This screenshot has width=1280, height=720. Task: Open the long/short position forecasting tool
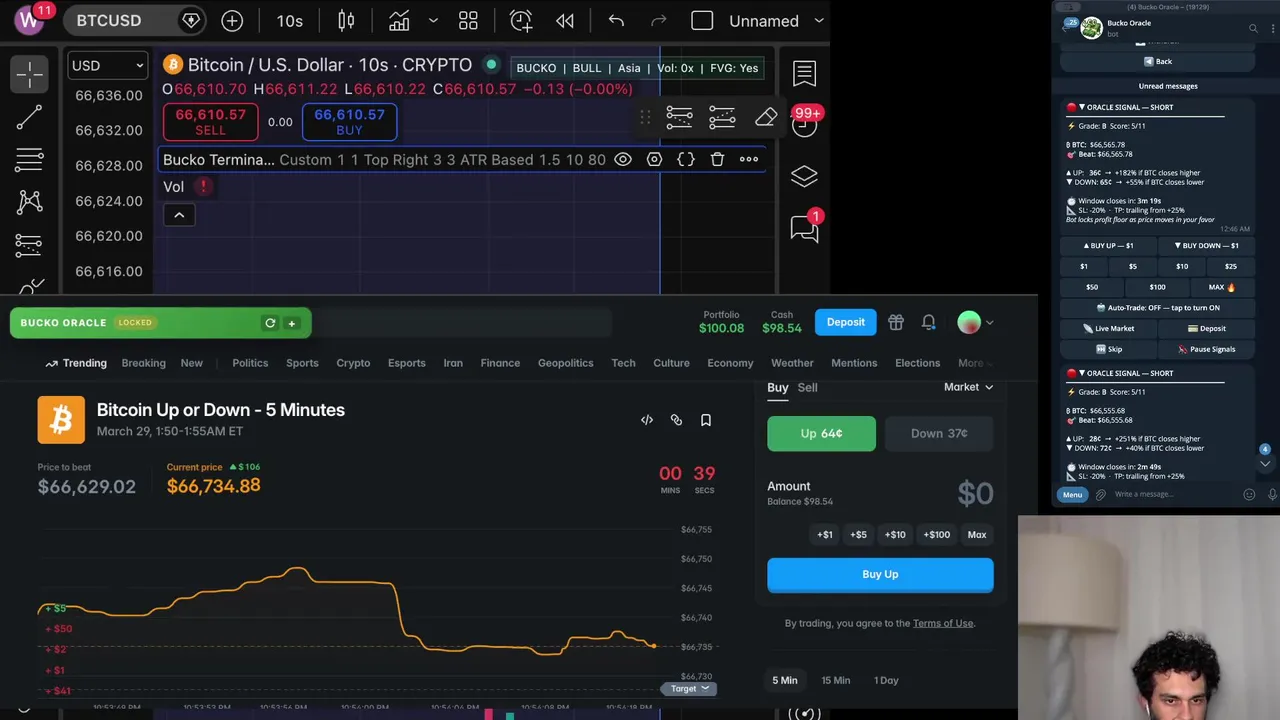[x=29, y=244]
